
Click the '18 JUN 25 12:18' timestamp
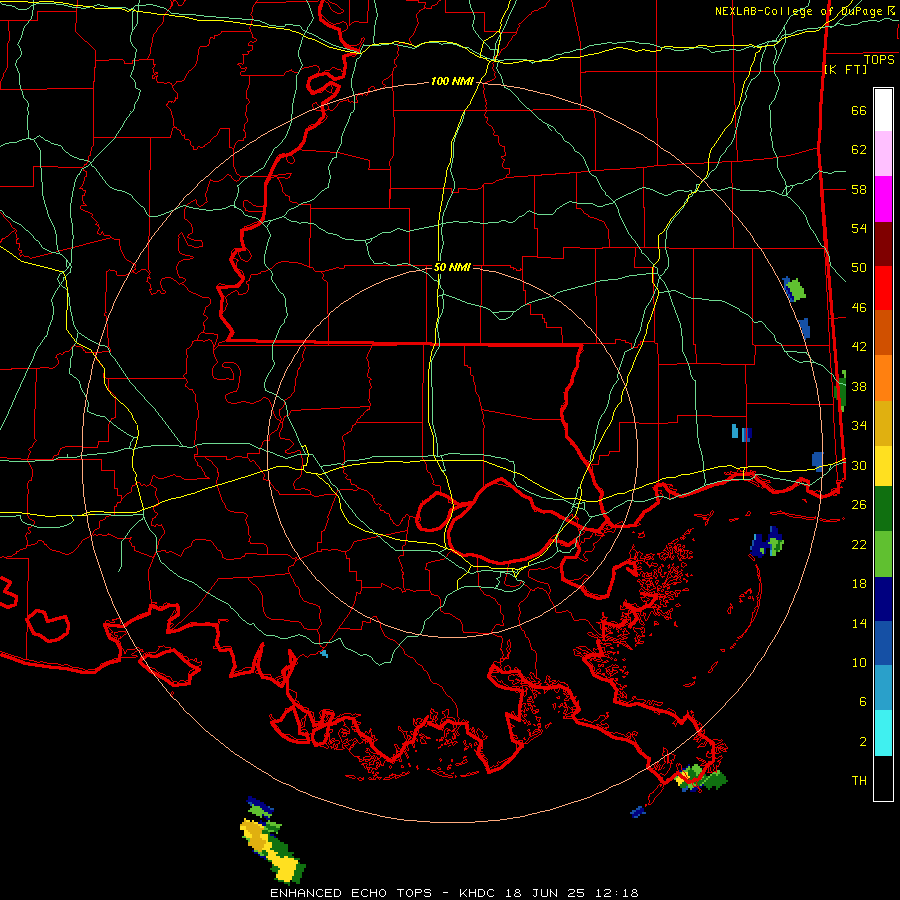[571, 893]
